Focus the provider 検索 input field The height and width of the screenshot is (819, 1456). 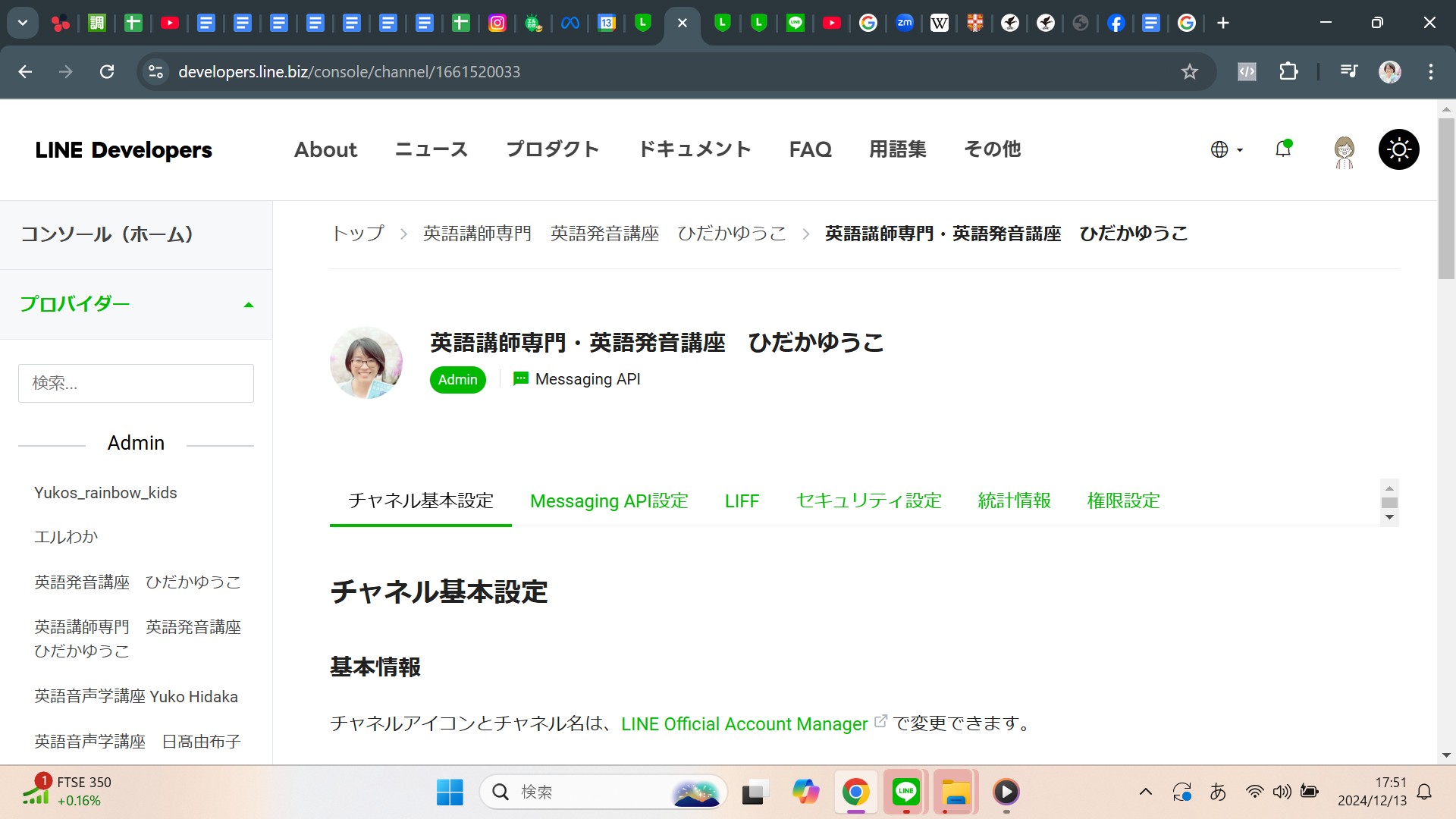click(136, 383)
